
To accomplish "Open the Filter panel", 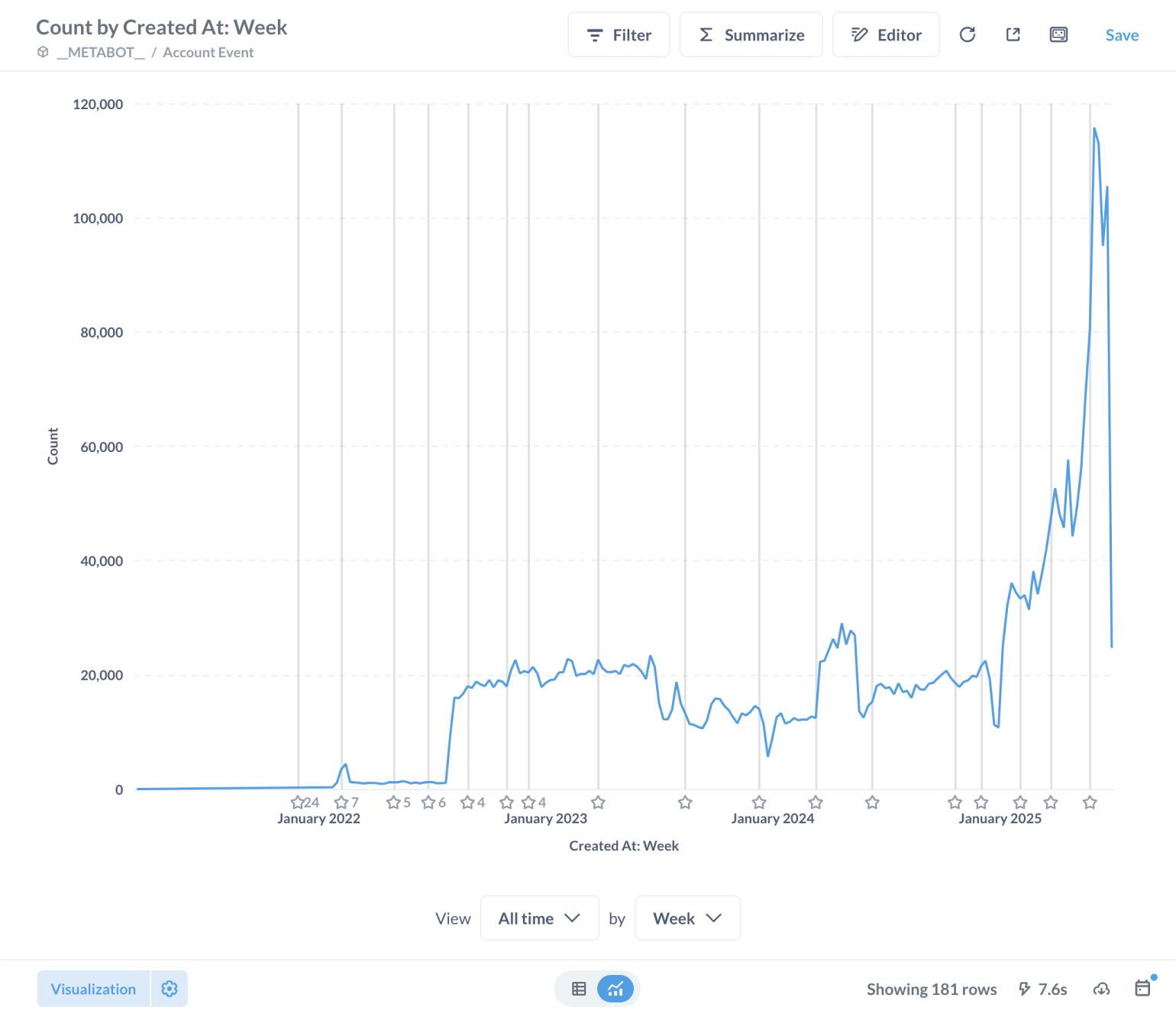I will coord(619,34).
